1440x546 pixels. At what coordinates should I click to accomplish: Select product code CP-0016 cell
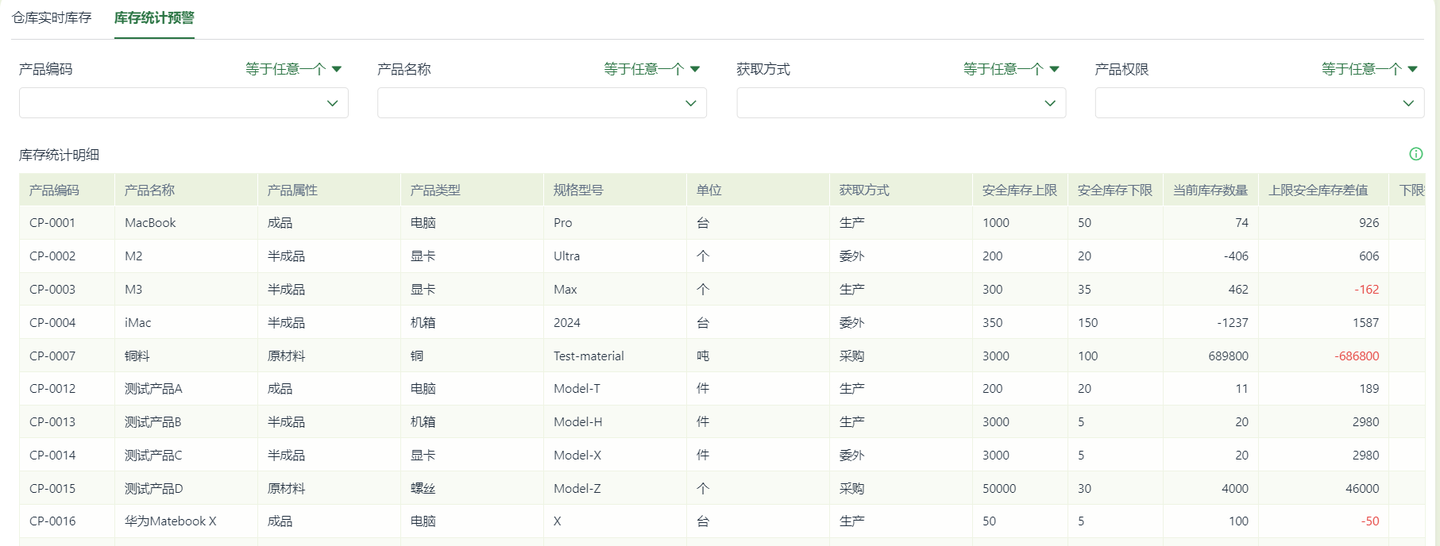point(53,521)
